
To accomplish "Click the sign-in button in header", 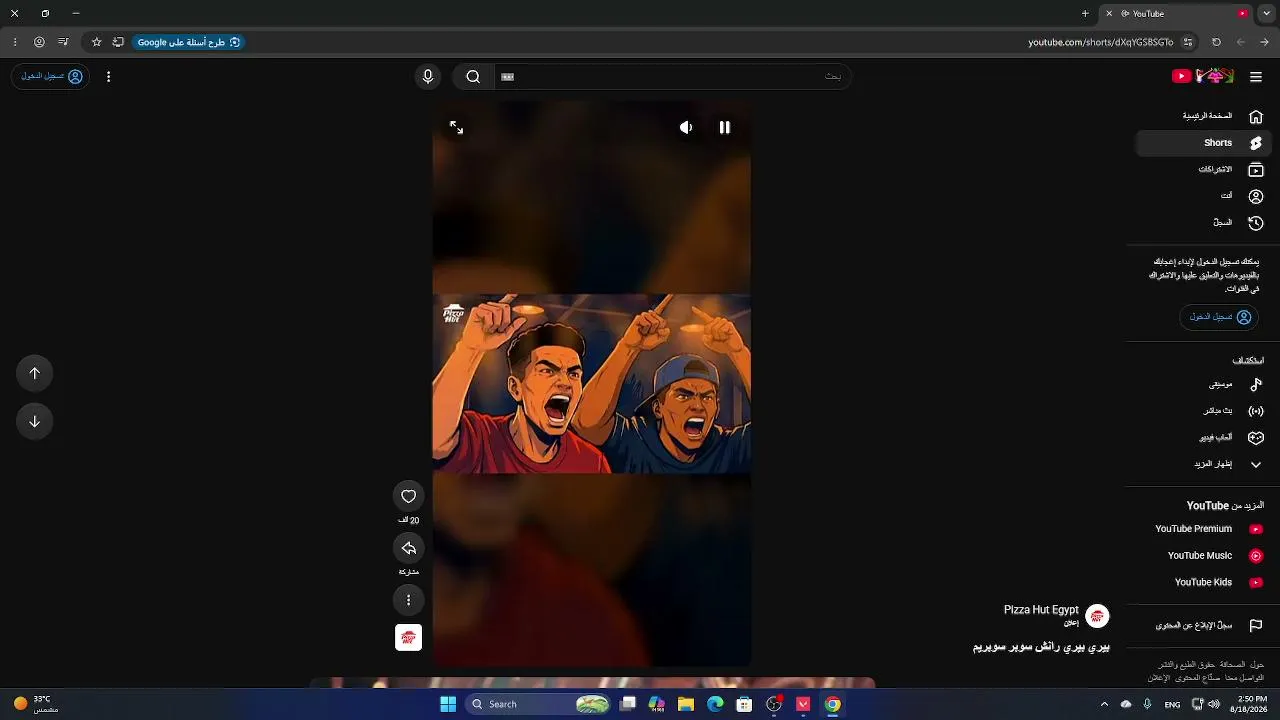I will pyautogui.click(x=51, y=76).
